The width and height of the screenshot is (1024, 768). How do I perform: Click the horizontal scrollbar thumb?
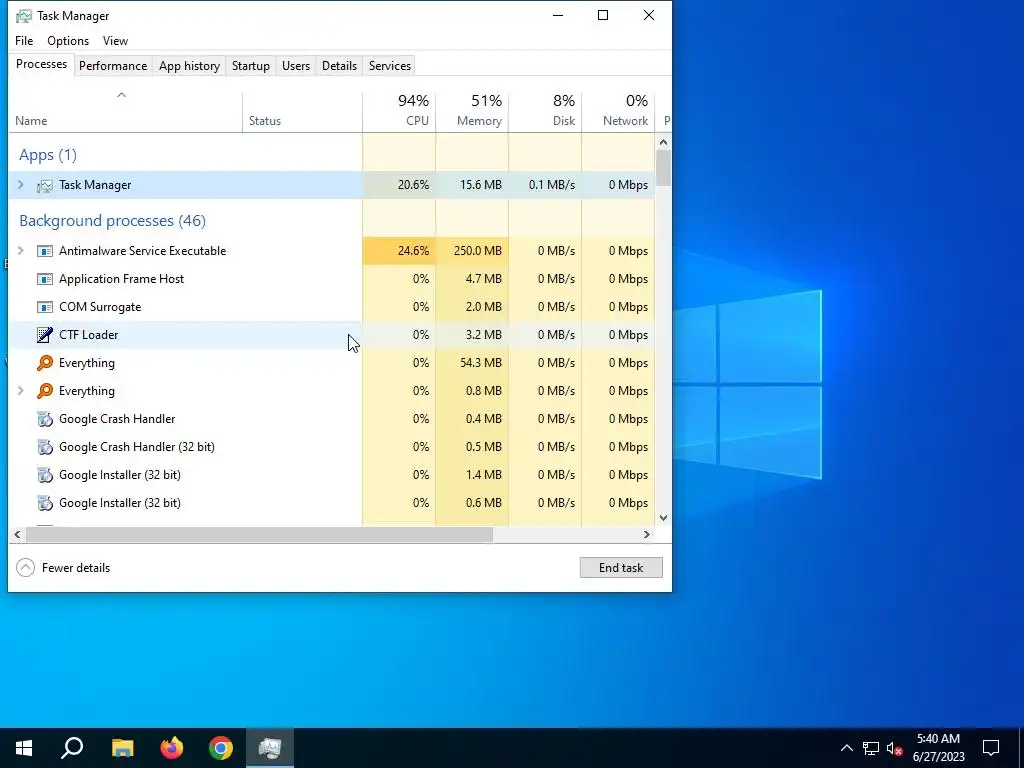coord(259,534)
